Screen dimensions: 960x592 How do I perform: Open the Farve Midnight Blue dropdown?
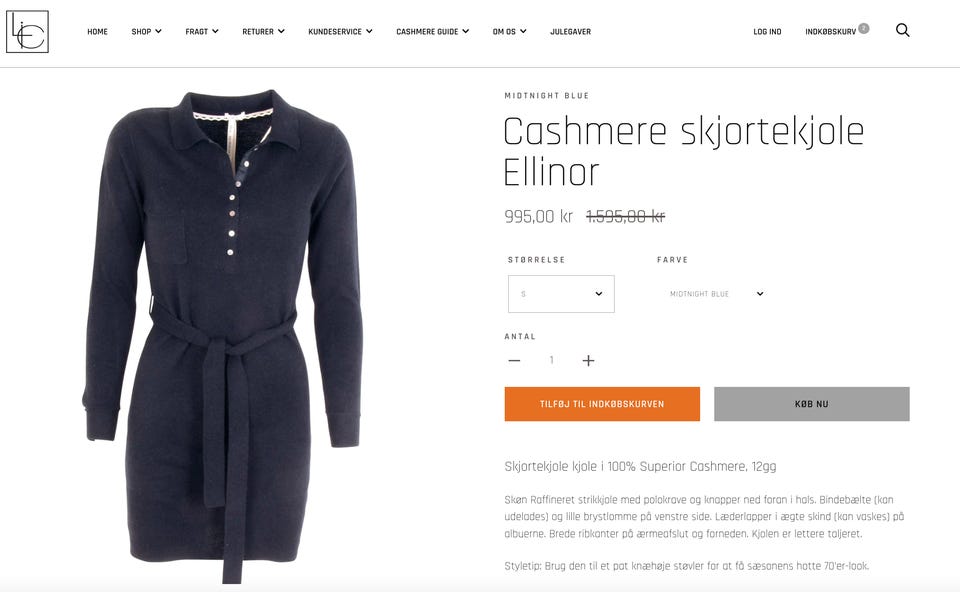[x=716, y=294]
